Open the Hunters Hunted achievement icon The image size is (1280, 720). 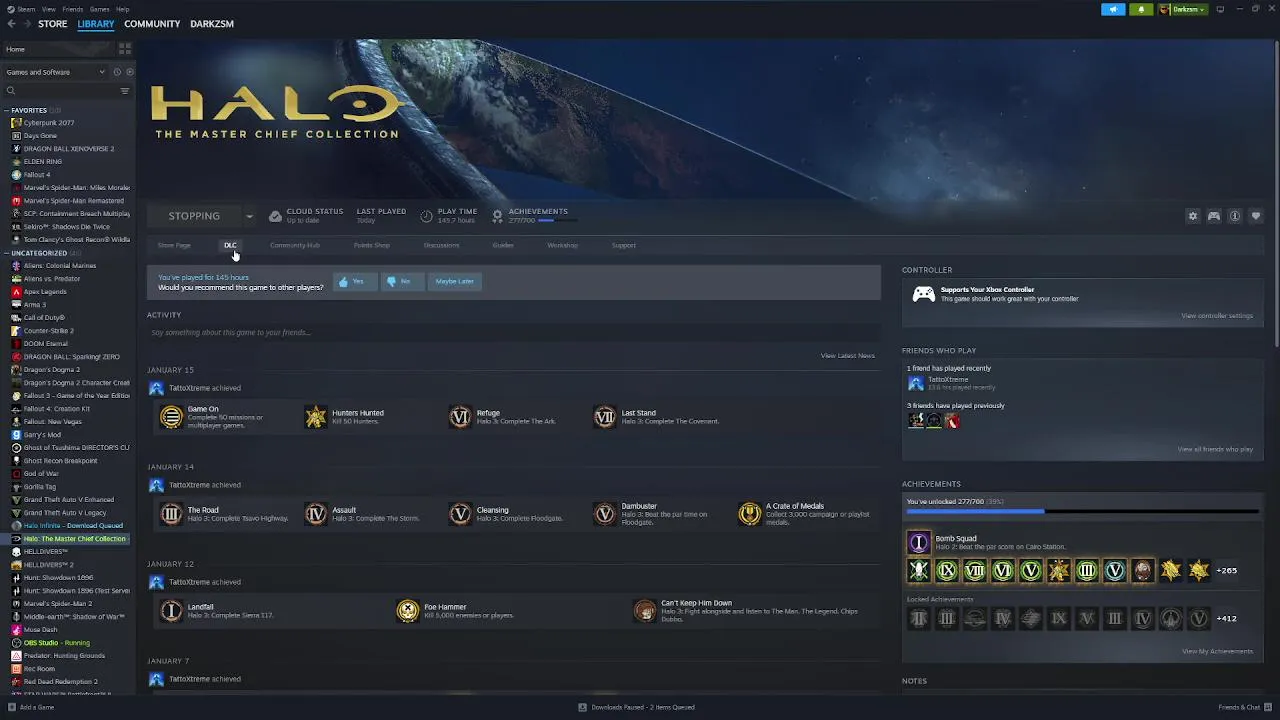click(x=315, y=417)
